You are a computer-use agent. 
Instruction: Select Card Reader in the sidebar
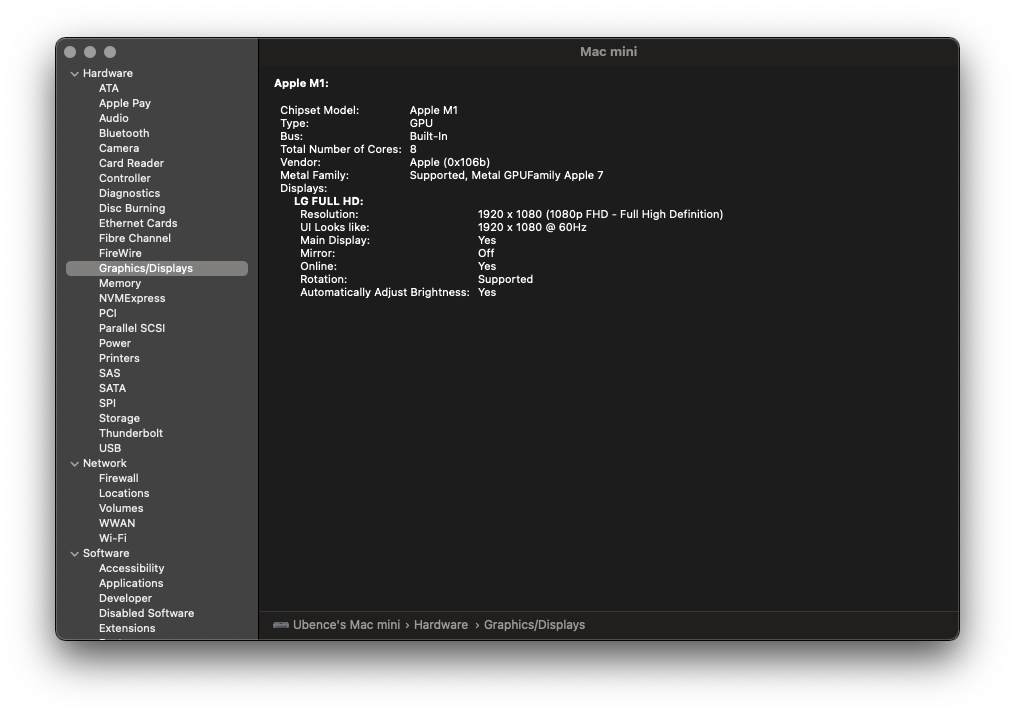coord(131,163)
